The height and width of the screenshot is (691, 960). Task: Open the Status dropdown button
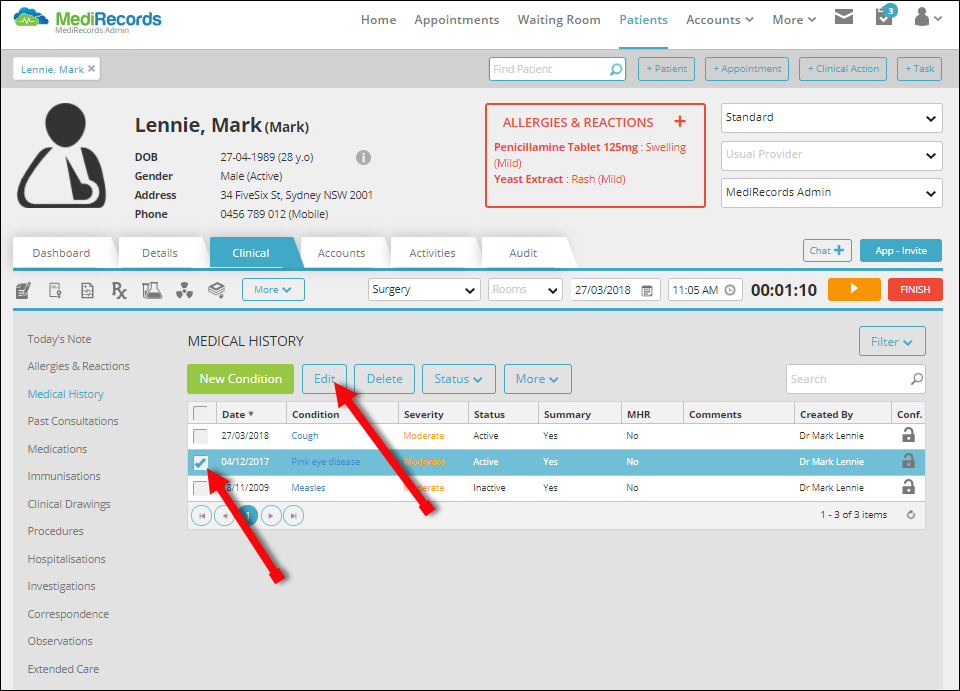click(x=458, y=379)
